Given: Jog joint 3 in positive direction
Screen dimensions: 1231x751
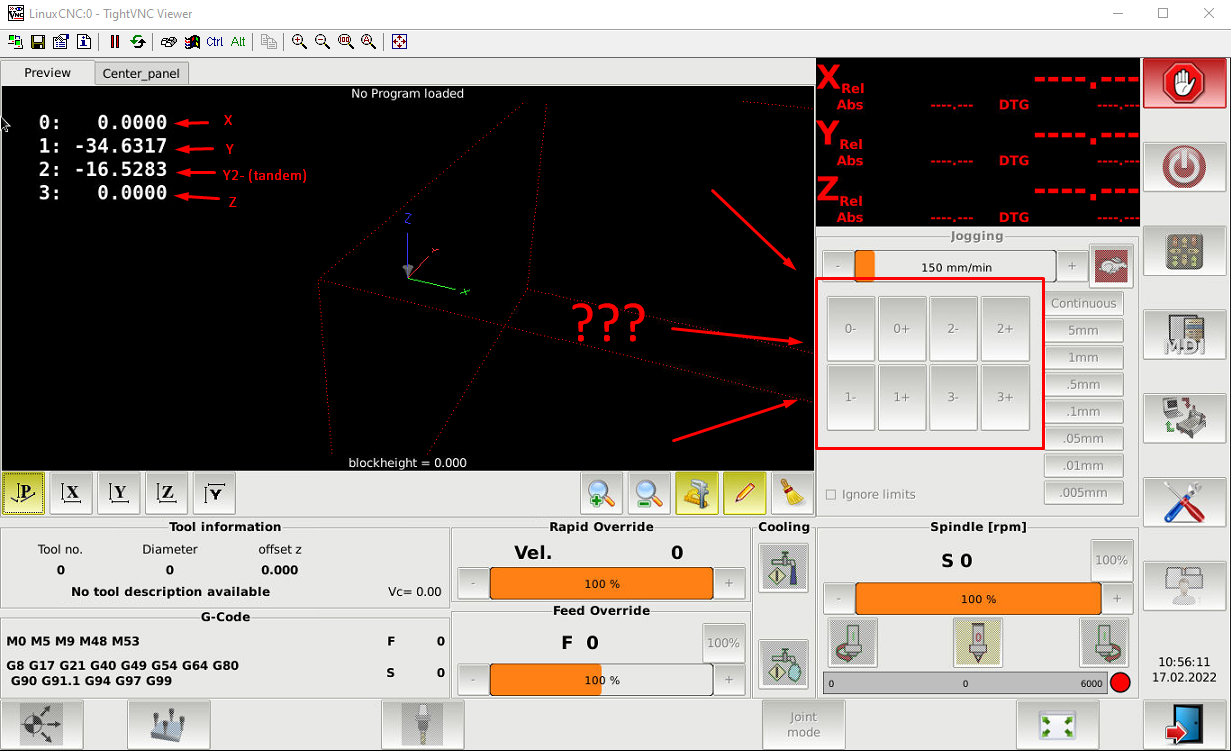Looking at the screenshot, I should 1005,397.
